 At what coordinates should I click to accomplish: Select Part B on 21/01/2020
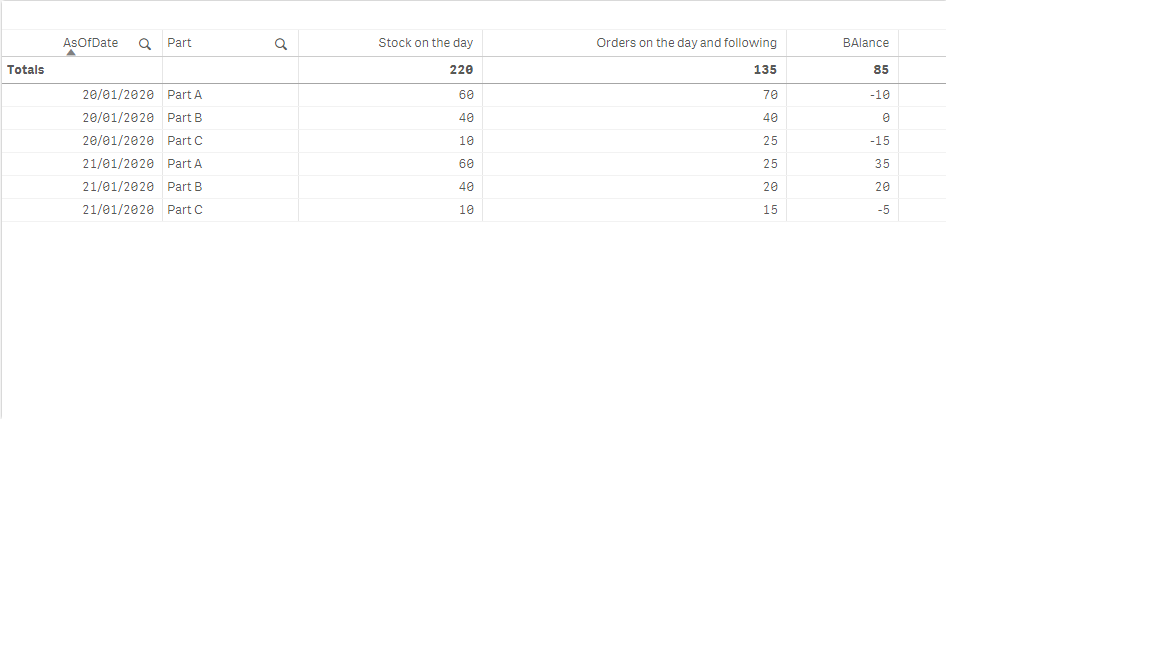(184, 186)
